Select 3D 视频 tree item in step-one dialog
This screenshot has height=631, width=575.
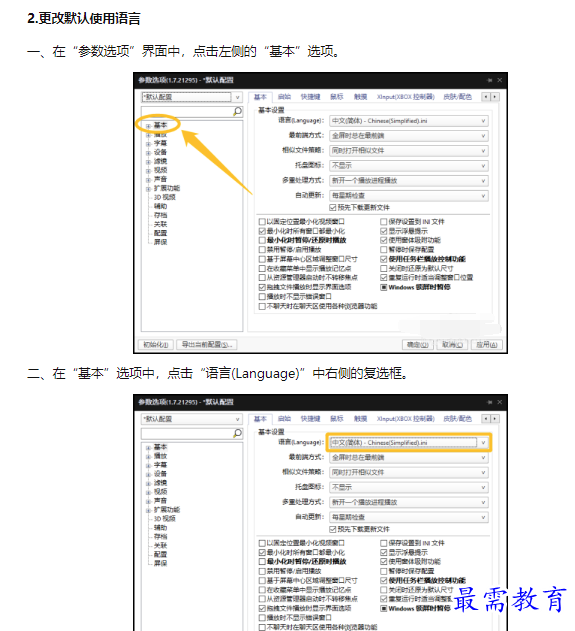[x=165, y=197]
